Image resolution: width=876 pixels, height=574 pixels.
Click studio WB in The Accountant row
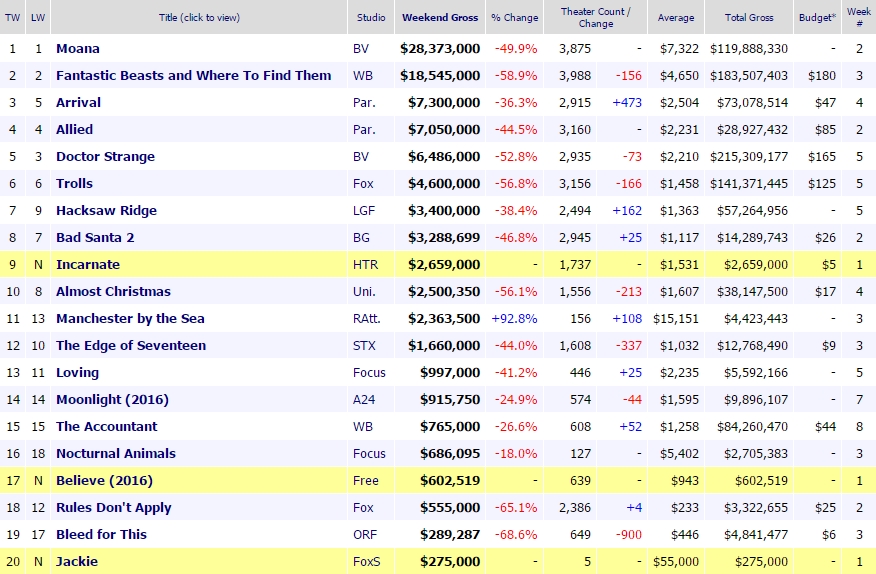tap(363, 426)
